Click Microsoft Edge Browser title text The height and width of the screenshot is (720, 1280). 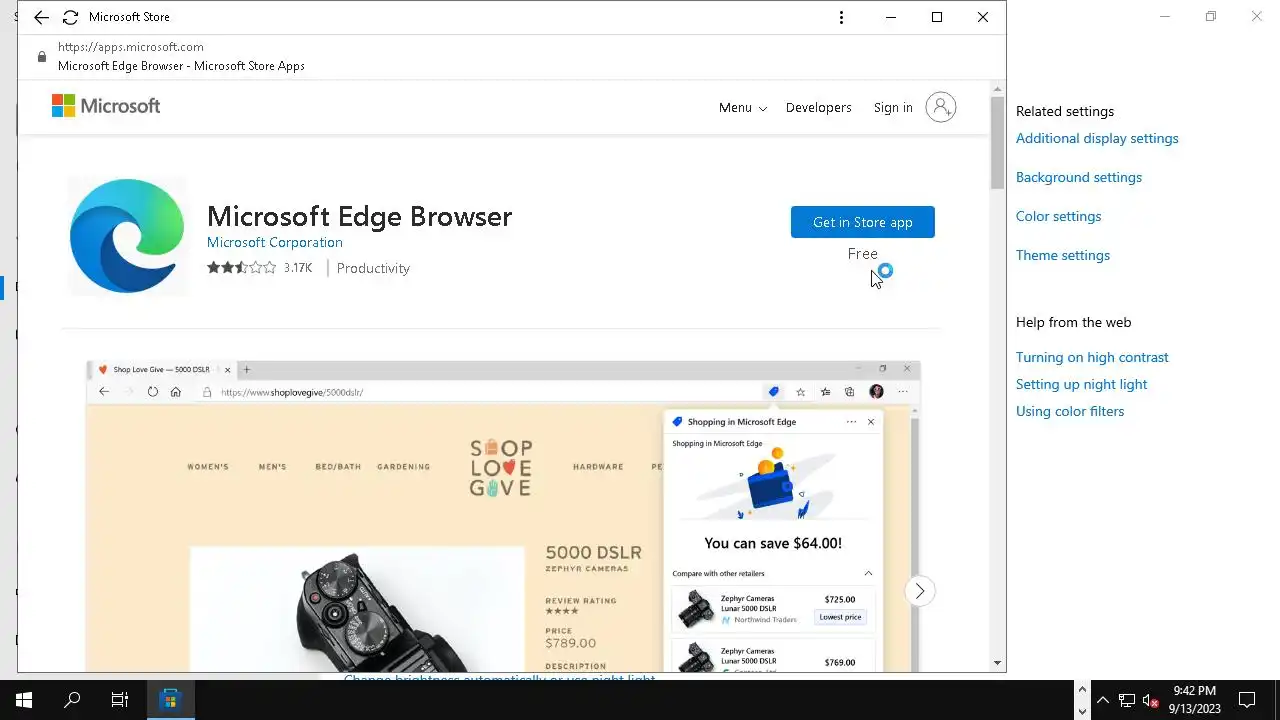click(x=359, y=216)
